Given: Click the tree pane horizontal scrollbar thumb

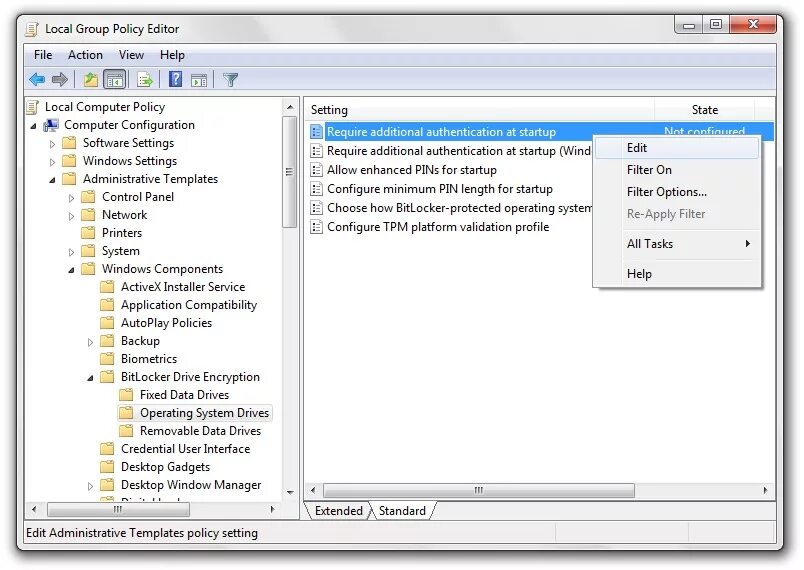Looking at the screenshot, I should click(118, 509).
